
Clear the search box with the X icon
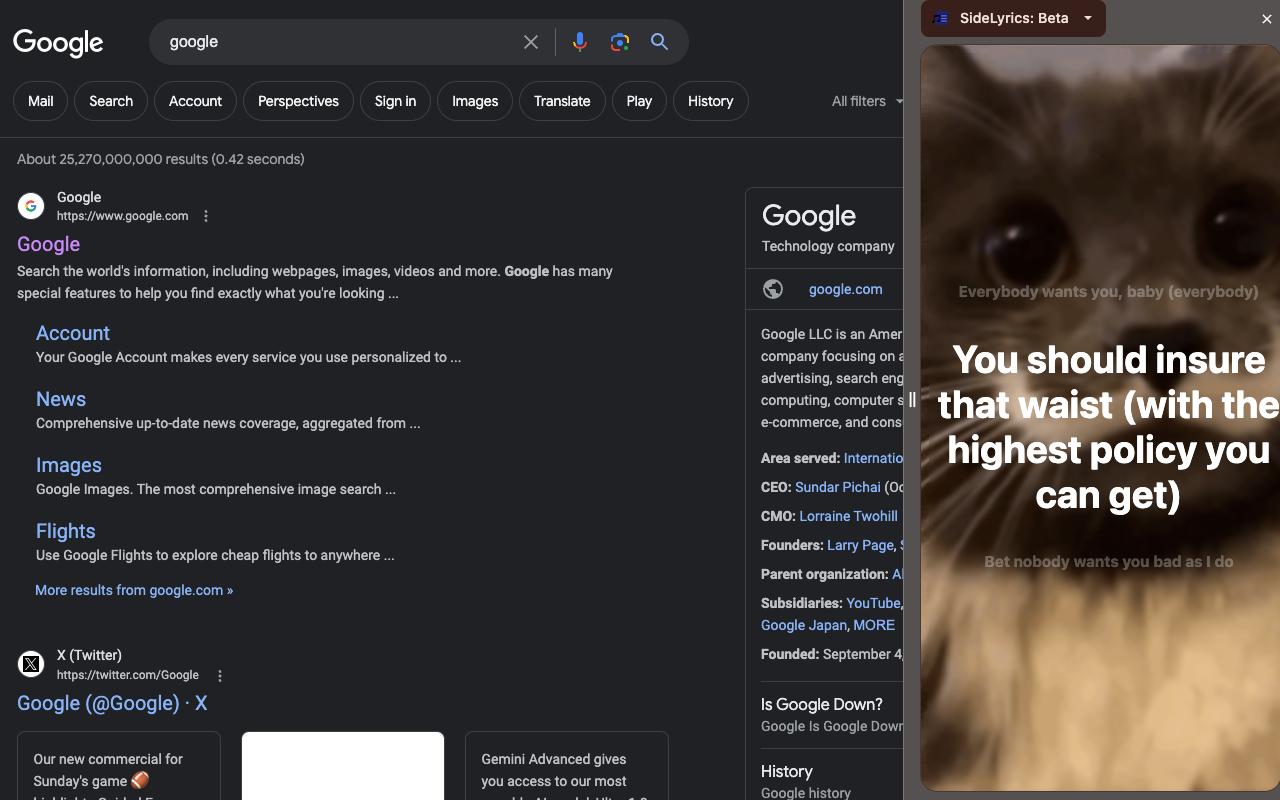(531, 42)
